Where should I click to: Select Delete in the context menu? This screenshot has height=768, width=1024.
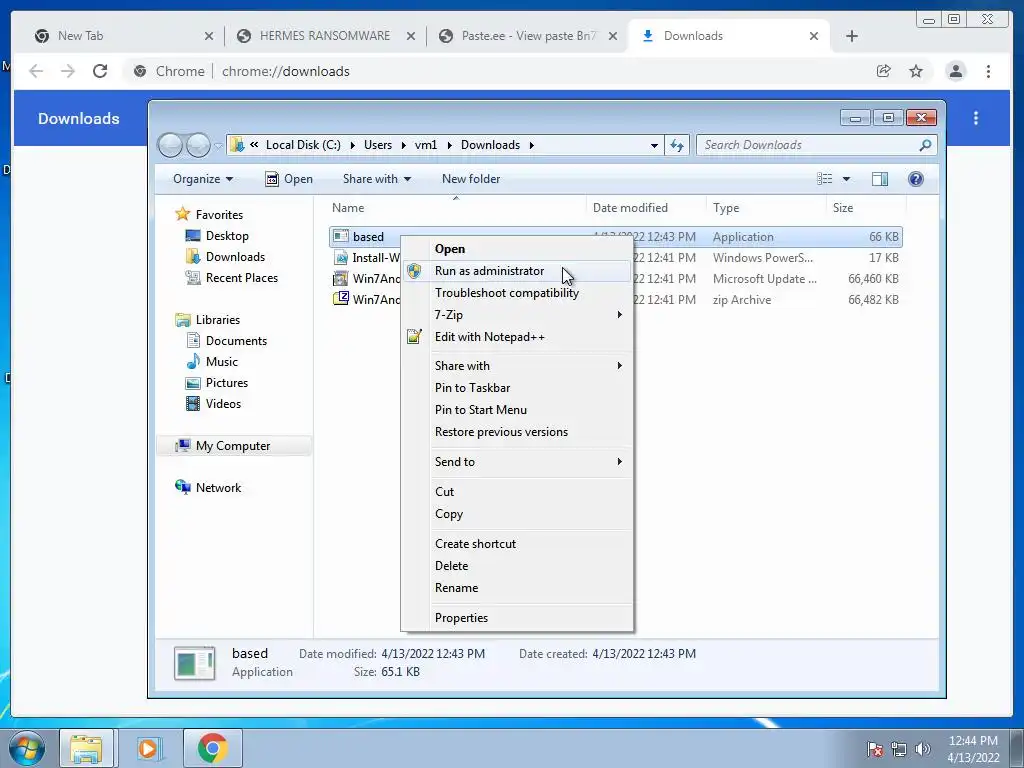pyautogui.click(x=516, y=566)
